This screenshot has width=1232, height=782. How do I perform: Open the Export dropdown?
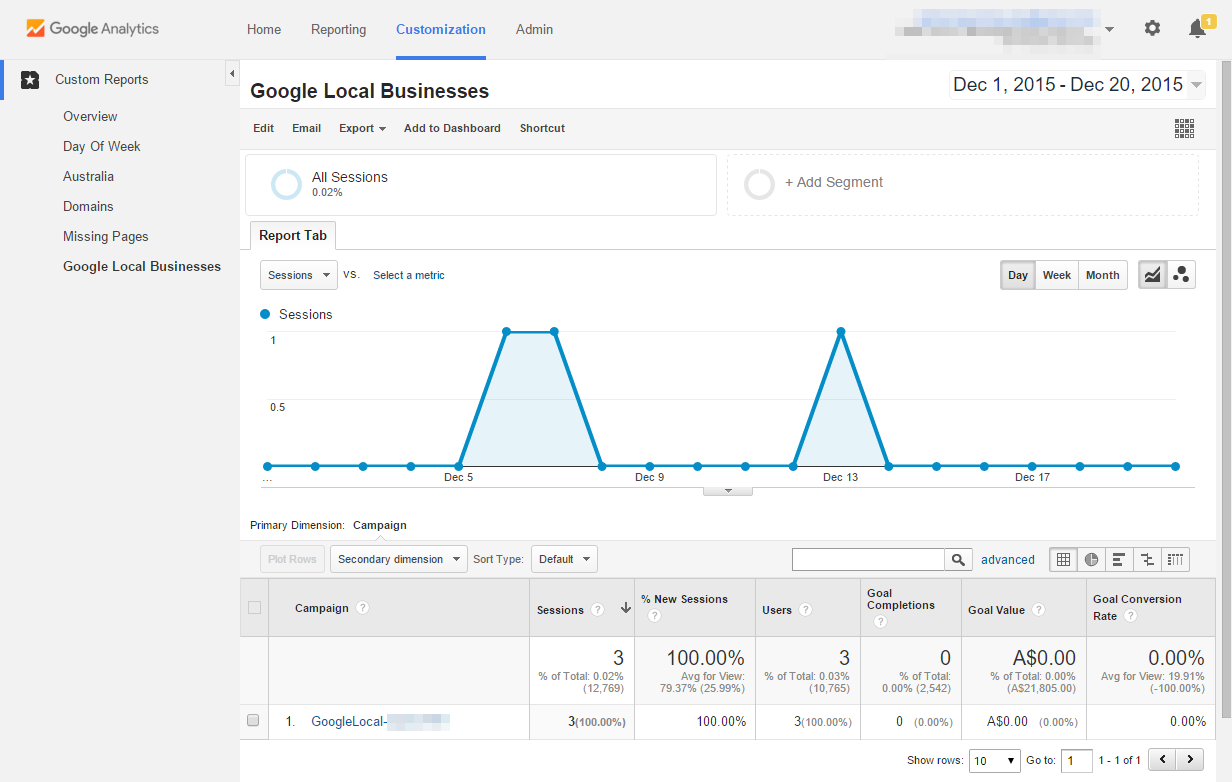(362, 128)
